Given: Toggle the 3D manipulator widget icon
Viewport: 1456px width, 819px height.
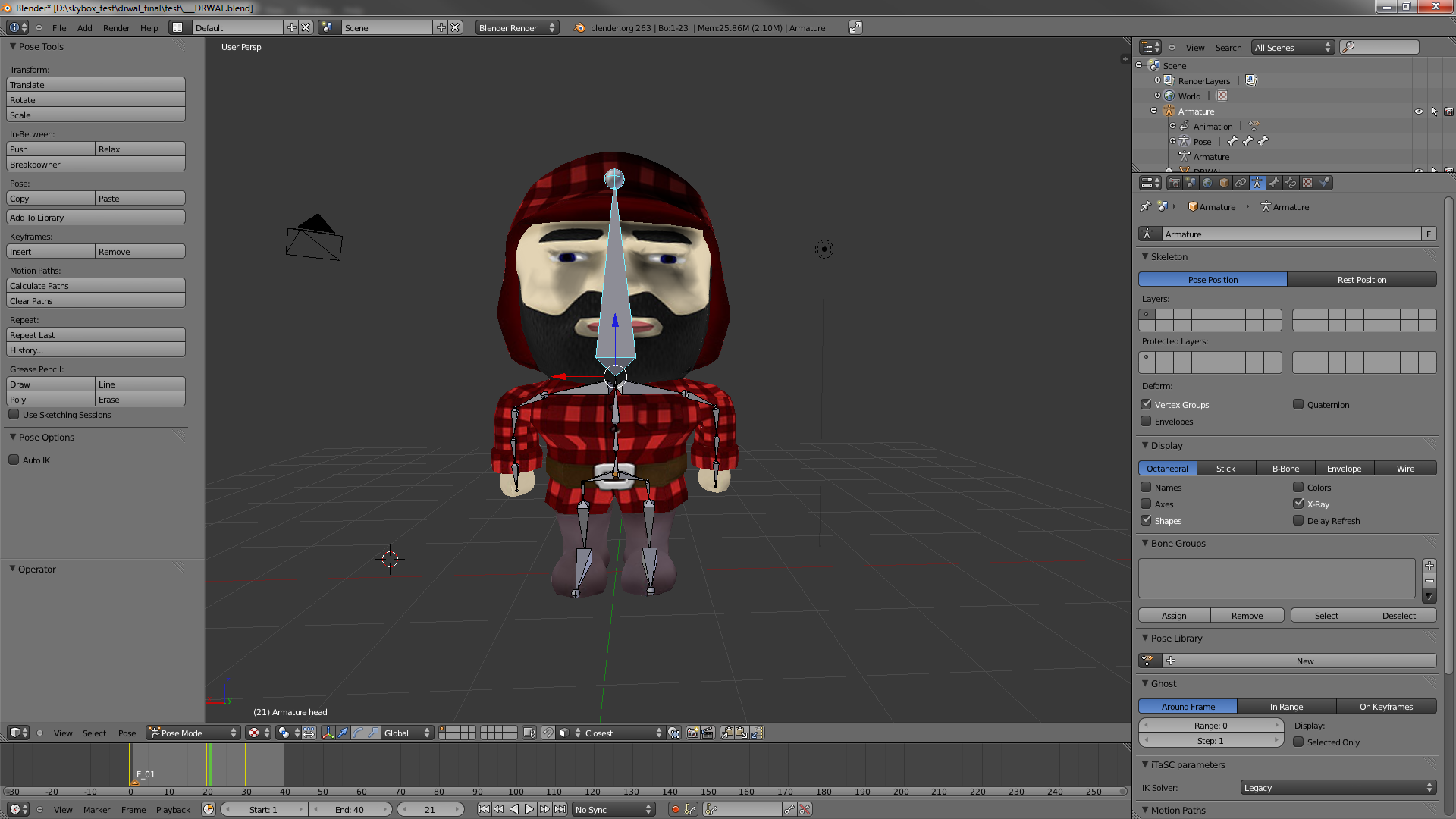Looking at the screenshot, I should point(328,733).
